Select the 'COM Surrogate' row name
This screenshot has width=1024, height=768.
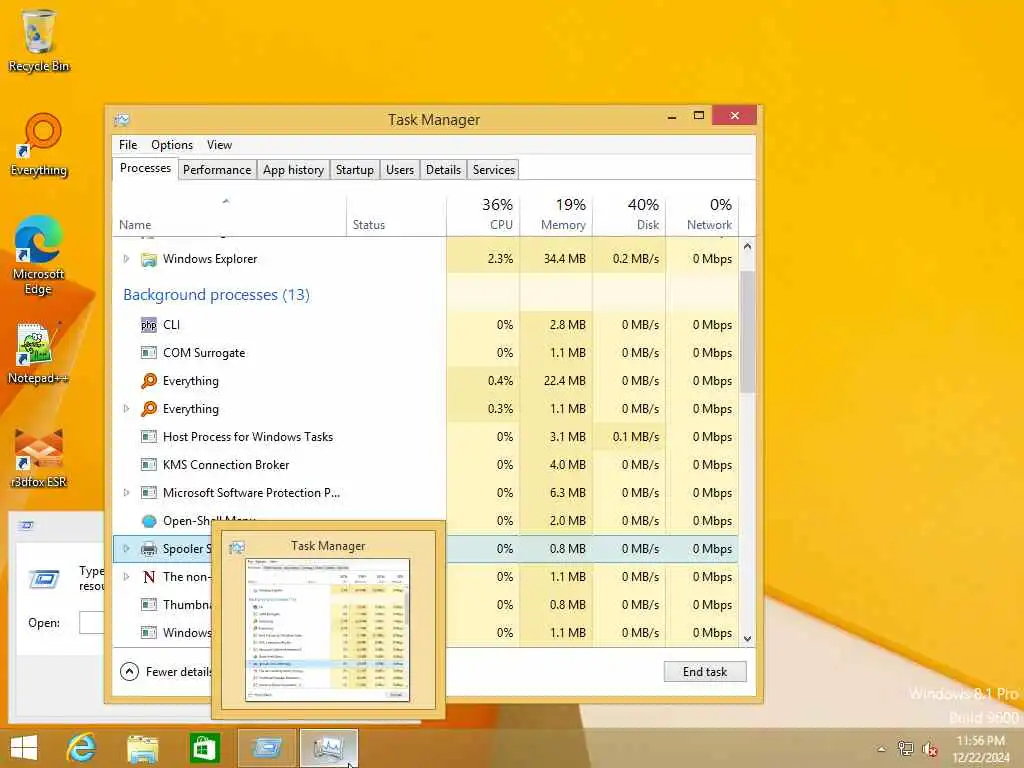coord(204,353)
